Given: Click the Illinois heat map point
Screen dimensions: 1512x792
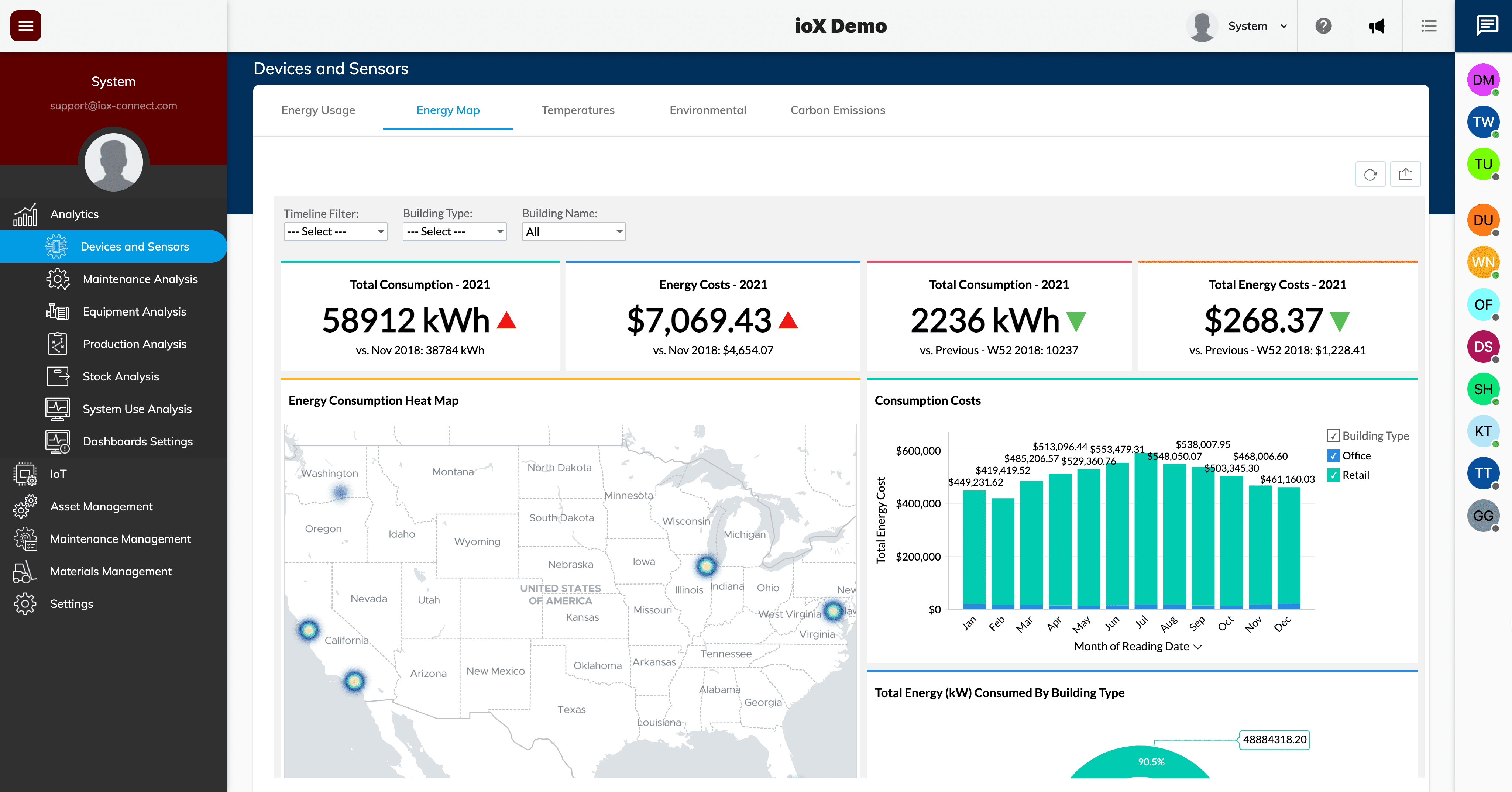Looking at the screenshot, I should tap(706, 566).
